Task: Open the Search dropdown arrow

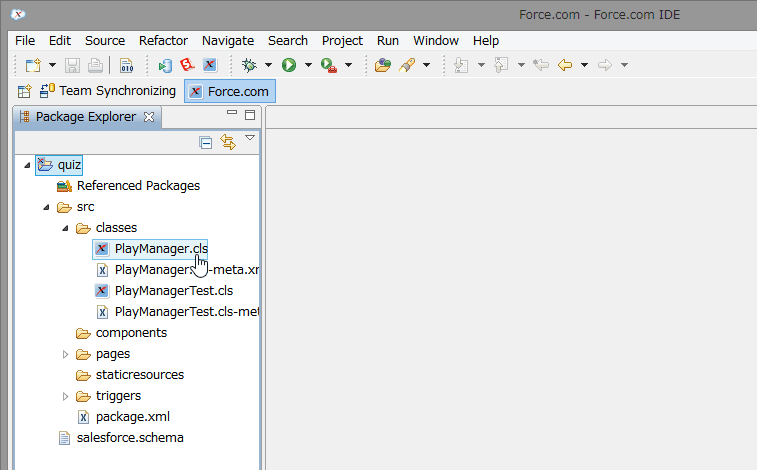Action: coord(426,65)
